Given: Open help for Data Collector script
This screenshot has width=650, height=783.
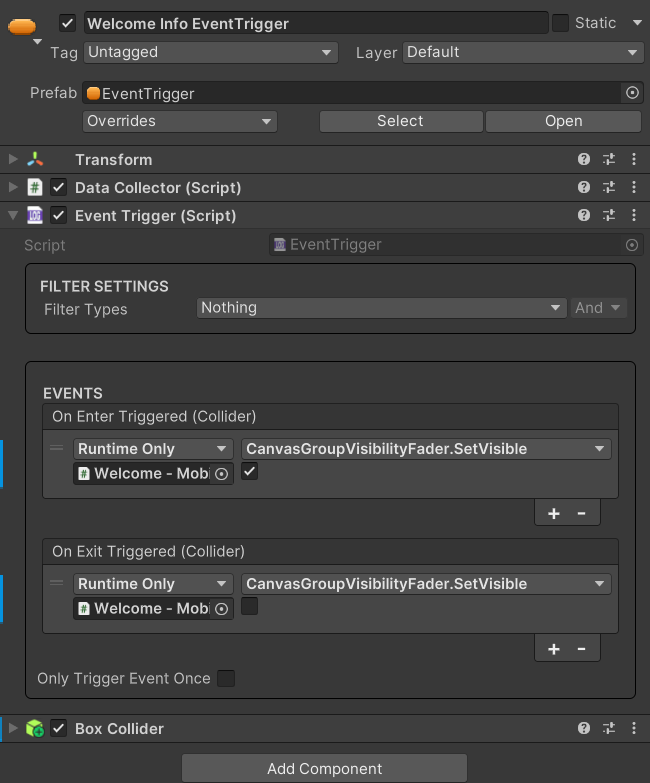Looking at the screenshot, I should pyautogui.click(x=584, y=187).
